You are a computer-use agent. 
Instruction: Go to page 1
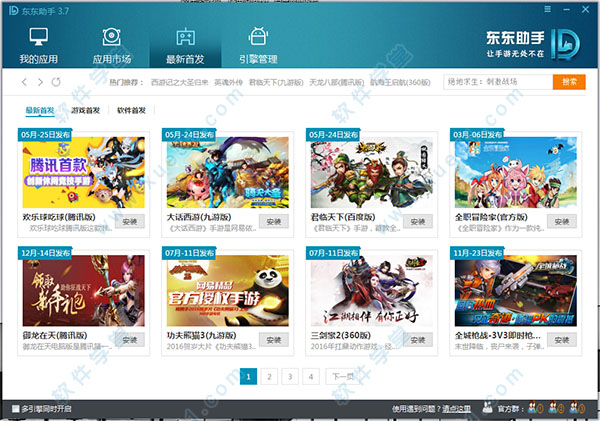248,377
